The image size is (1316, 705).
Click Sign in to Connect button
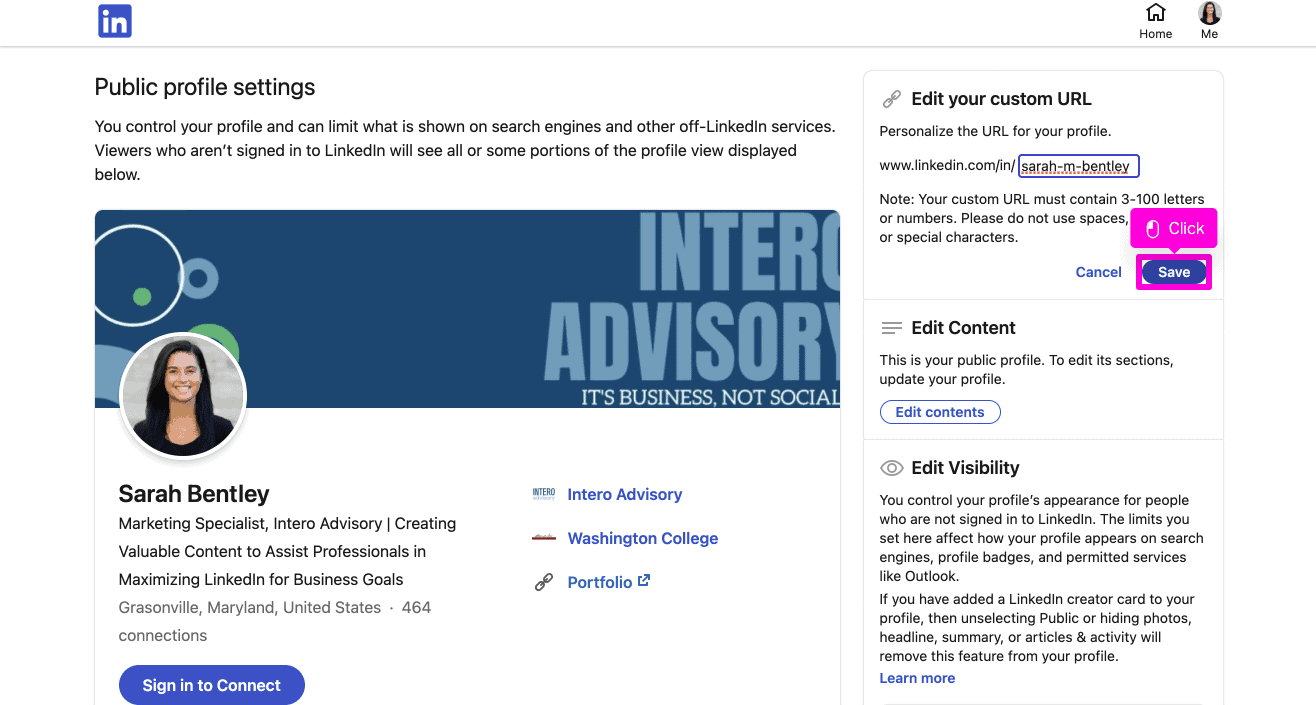coord(212,685)
